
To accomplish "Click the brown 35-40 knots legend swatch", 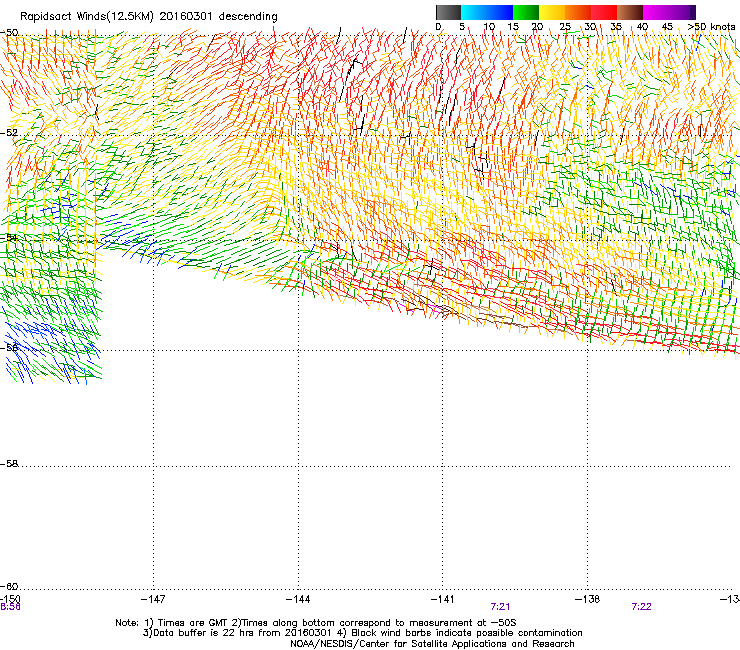I will pos(630,12).
